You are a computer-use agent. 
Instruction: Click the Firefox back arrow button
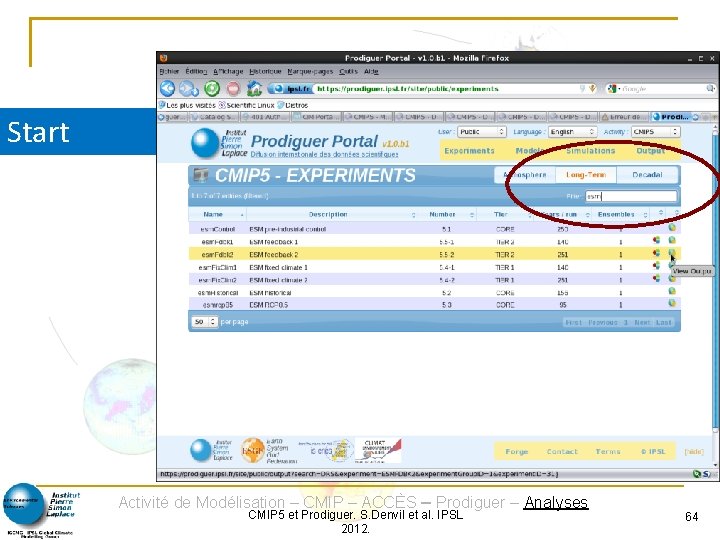pos(168,88)
